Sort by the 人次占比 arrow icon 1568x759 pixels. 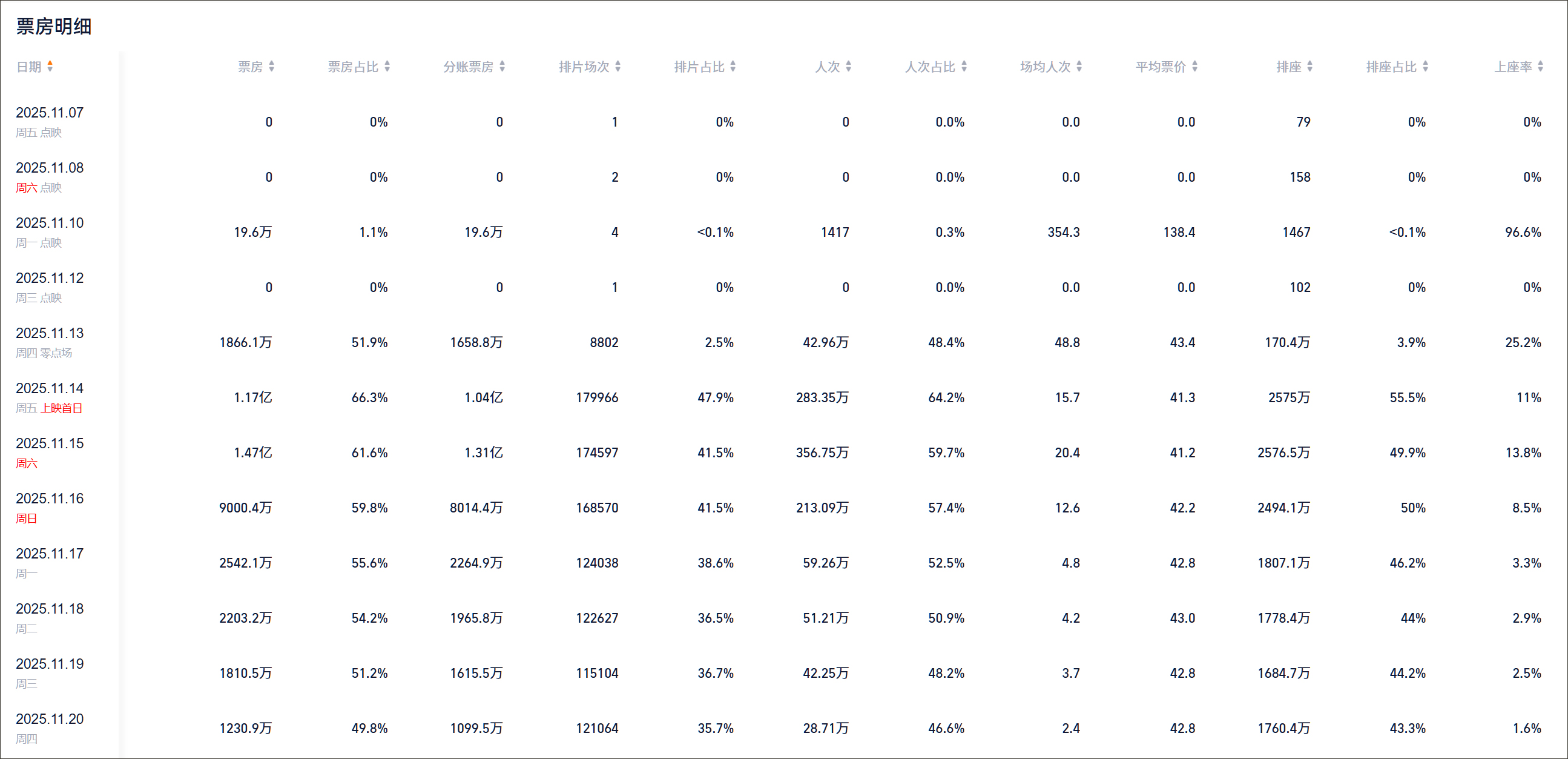pos(964,67)
